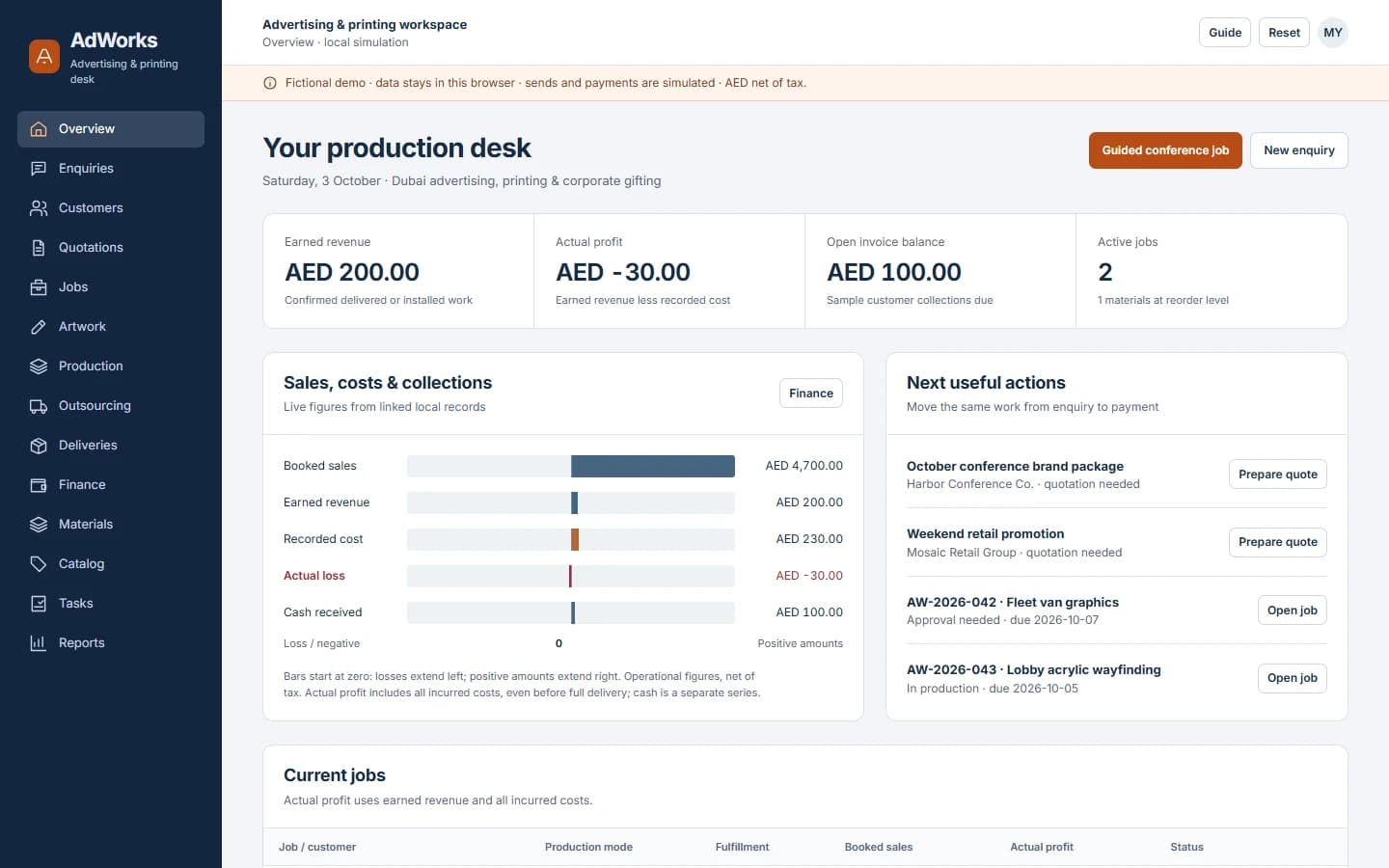Click the Finance wallet icon
The width and height of the screenshot is (1389, 868).
(39, 485)
